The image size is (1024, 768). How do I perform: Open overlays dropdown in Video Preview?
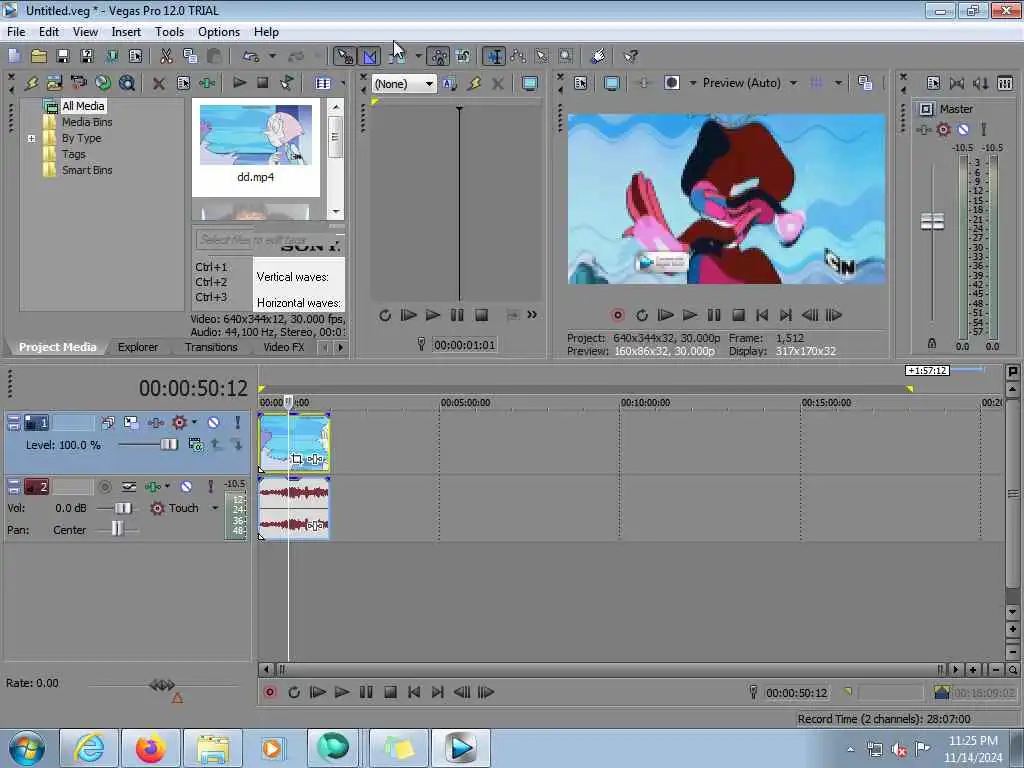[x=838, y=83]
